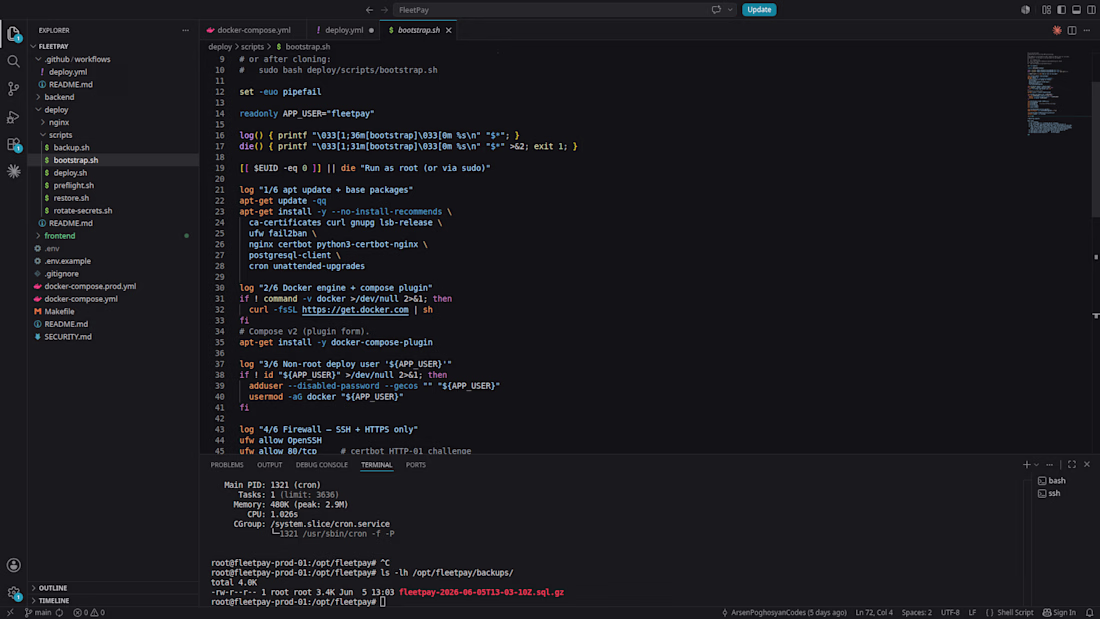Click the Update button
Image resolution: width=1100 pixels, height=619 pixels.
tap(759, 10)
